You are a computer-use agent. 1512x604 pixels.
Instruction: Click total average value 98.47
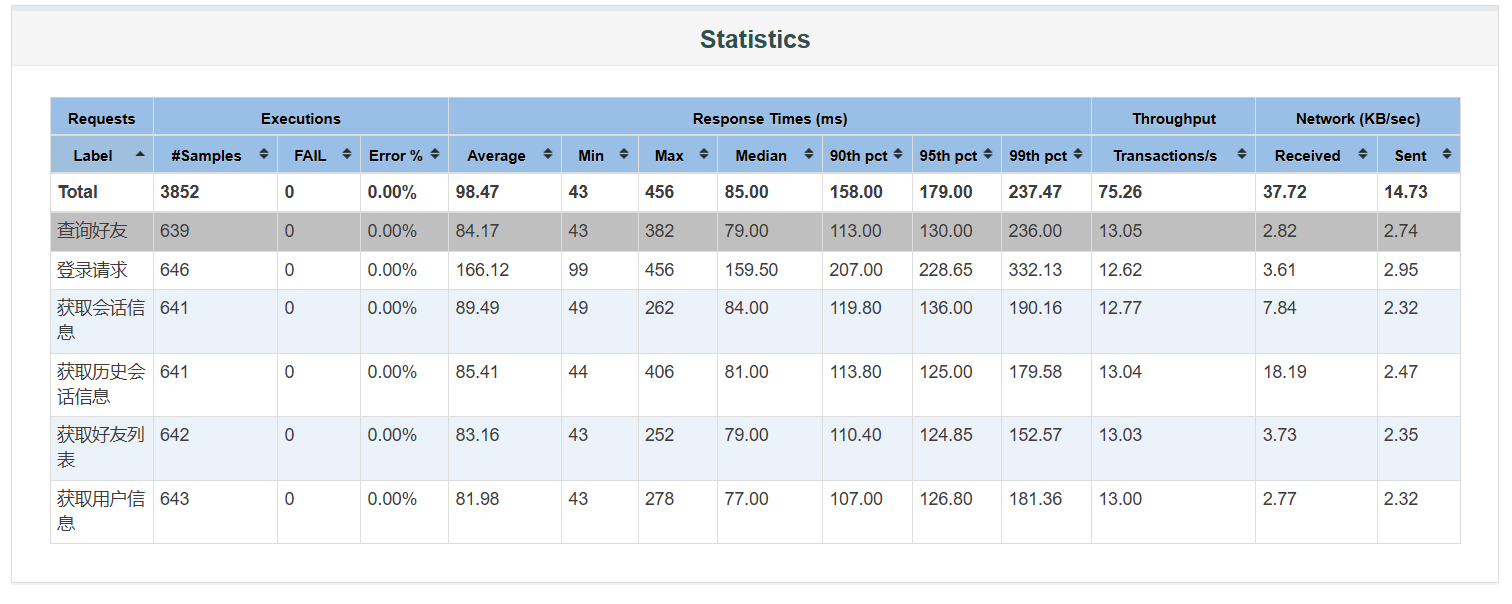coord(478,191)
